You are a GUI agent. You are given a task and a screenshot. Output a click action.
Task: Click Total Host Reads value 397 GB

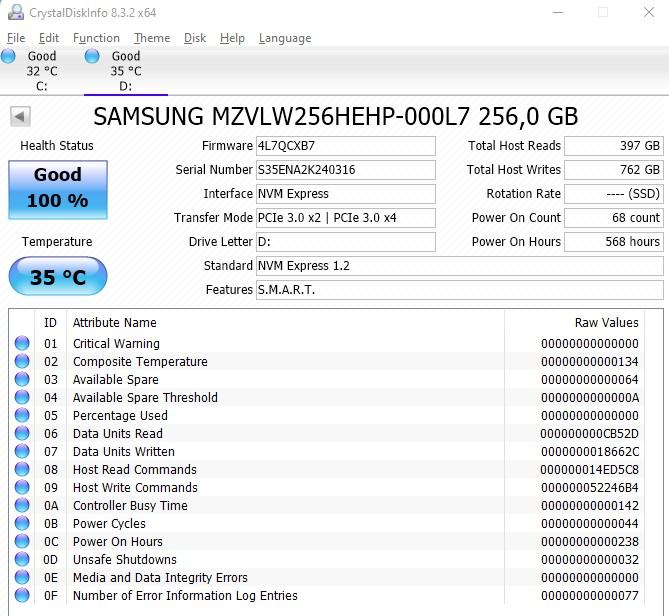[614, 146]
